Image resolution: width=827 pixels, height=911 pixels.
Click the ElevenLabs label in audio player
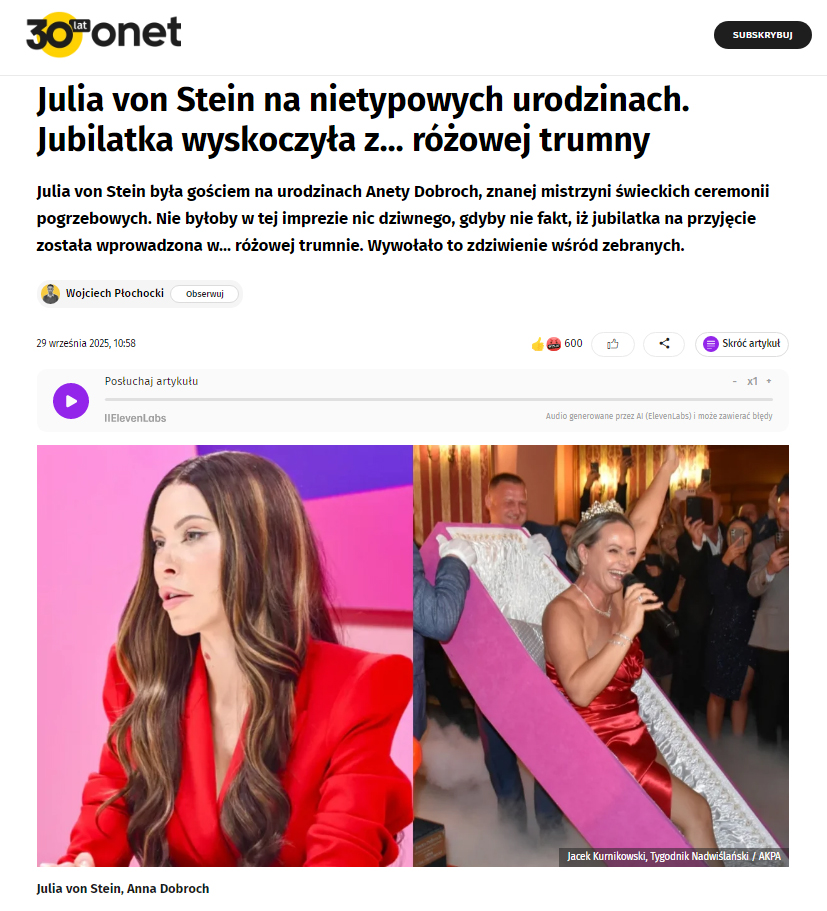[135, 418]
